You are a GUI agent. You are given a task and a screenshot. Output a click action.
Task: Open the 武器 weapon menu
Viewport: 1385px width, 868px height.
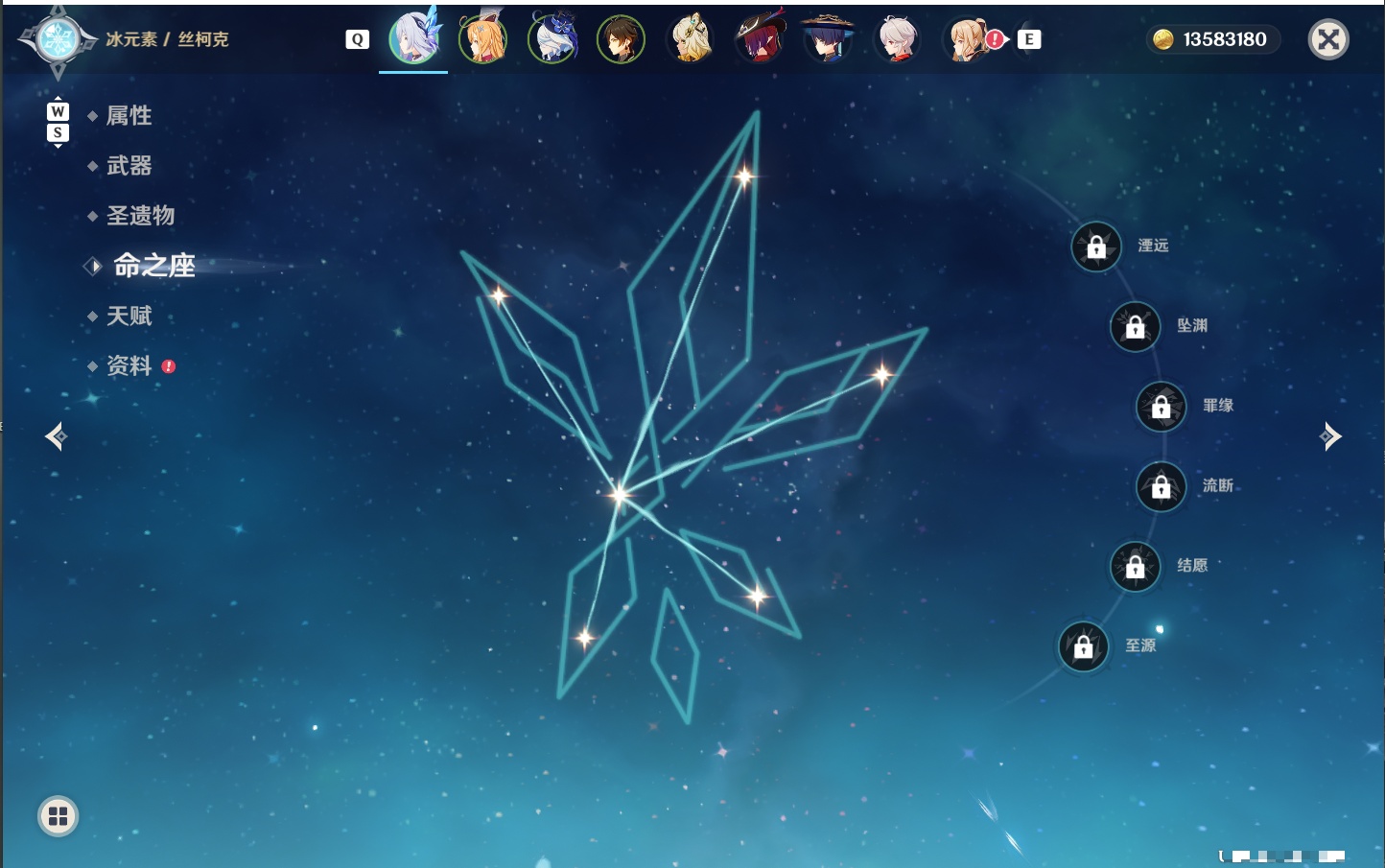(129, 166)
